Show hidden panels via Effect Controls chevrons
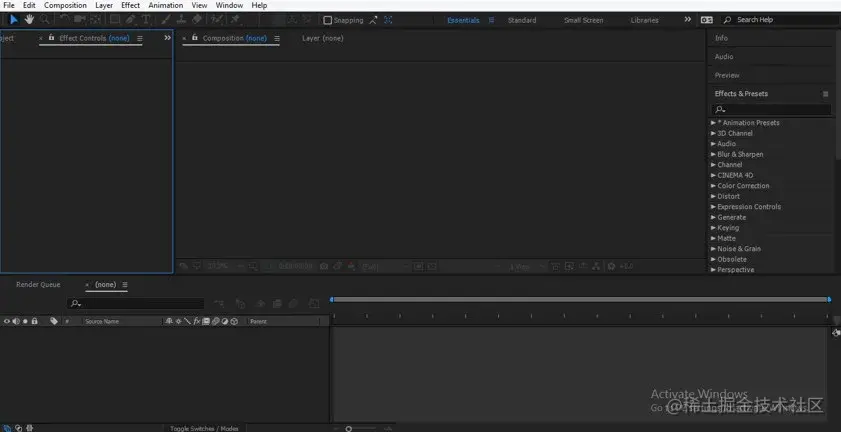 coord(167,38)
